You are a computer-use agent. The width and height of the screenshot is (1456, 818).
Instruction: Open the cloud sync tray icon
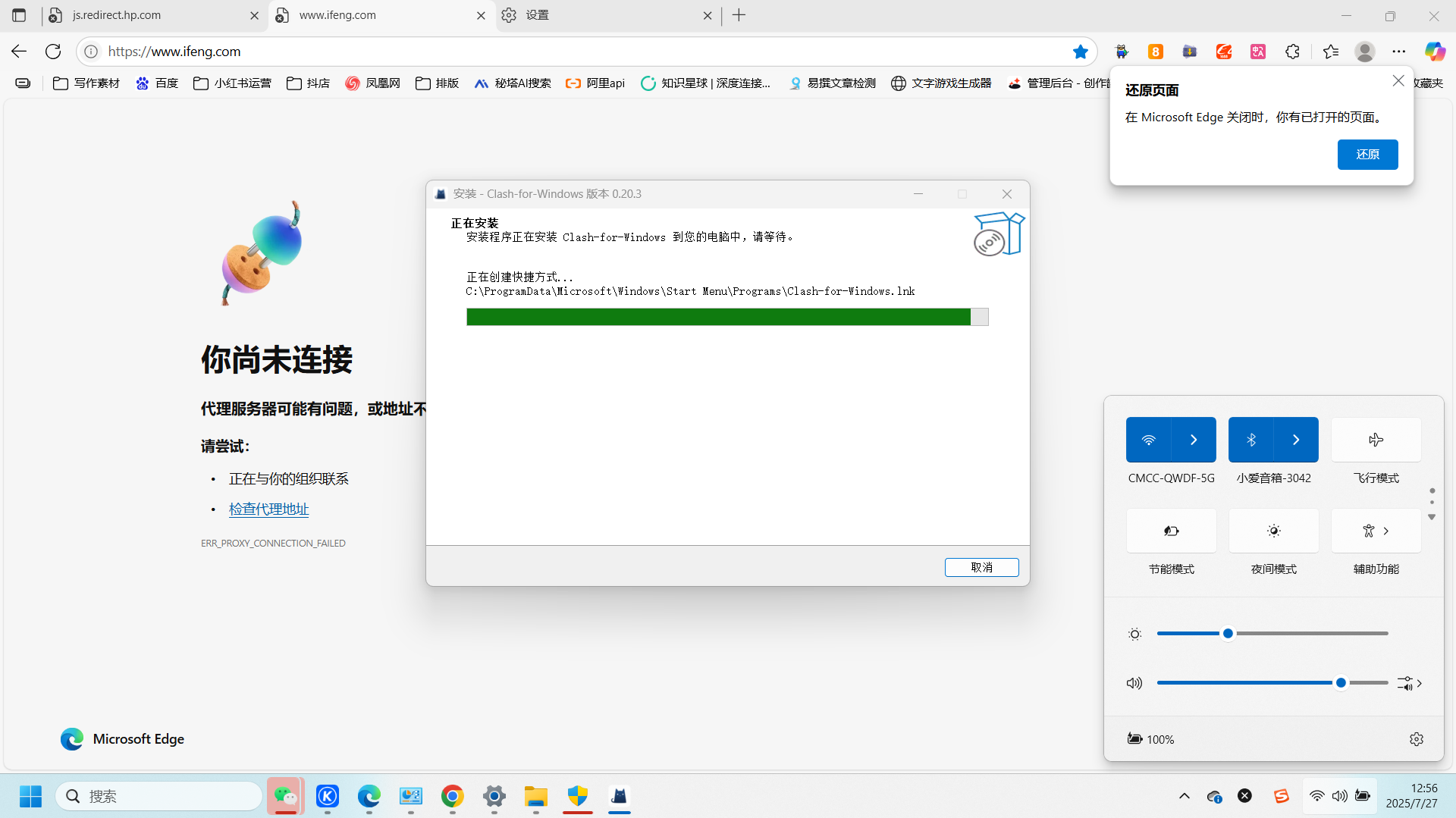pos(1214,796)
